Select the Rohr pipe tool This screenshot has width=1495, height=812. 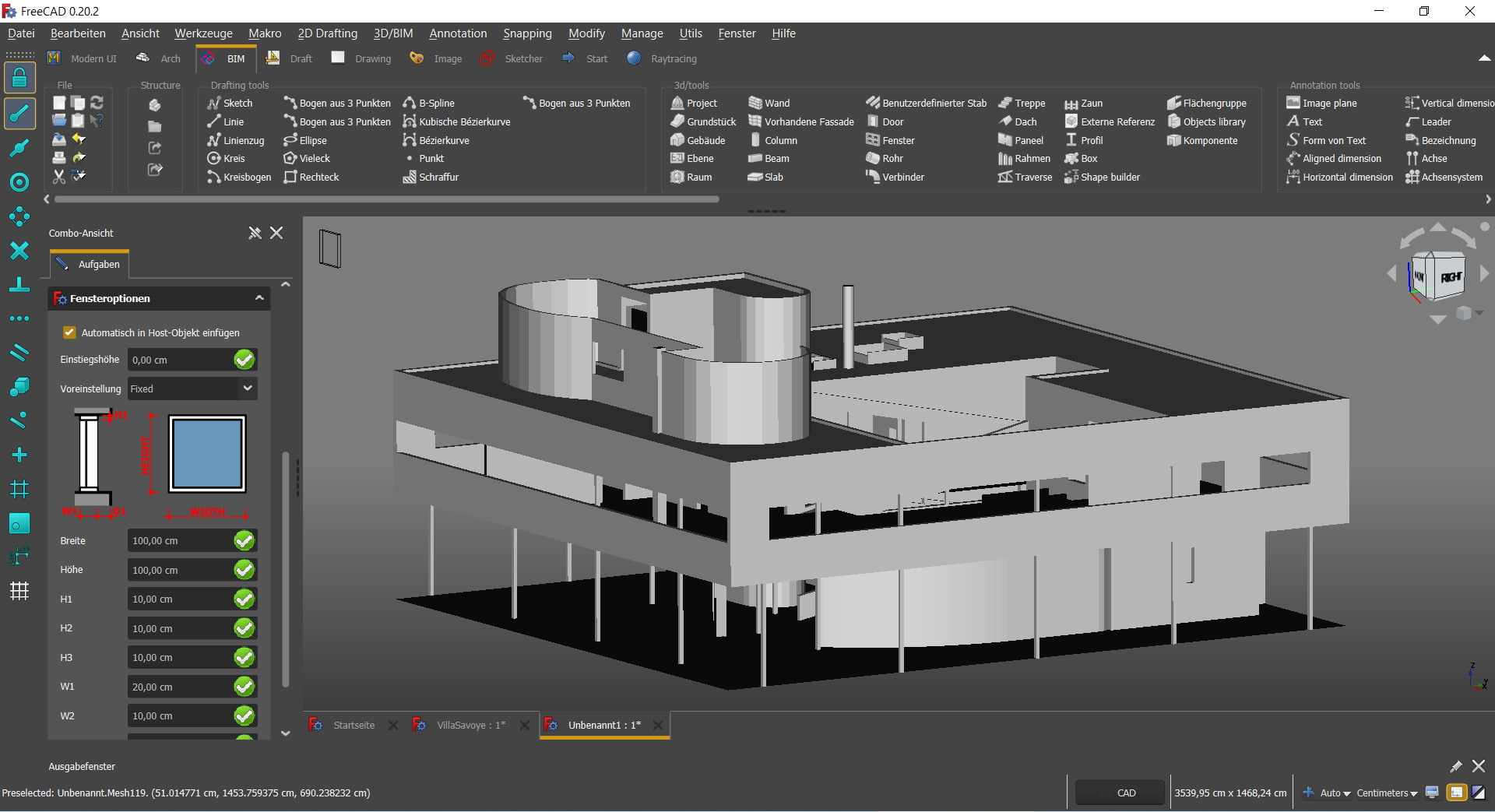pyautogui.click(x=885, y=158)
